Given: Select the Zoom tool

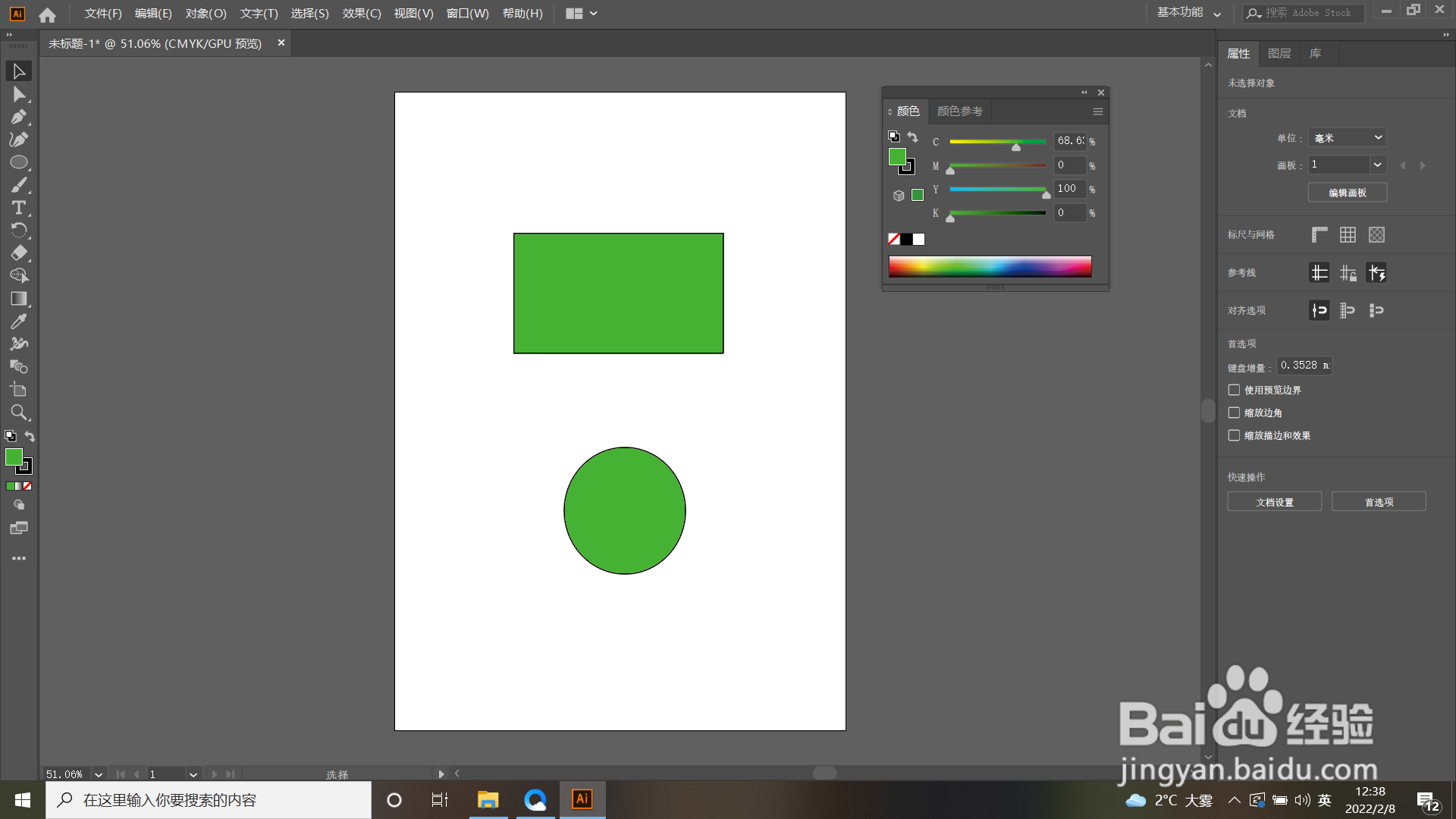Looking at the screenshot, I should pos(19,413).
